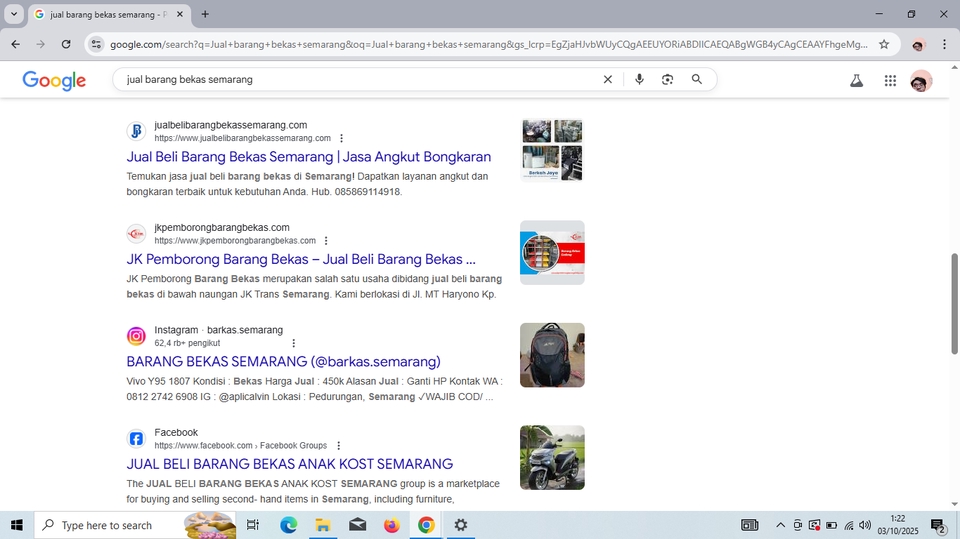
Task: Open the clock and date 03/10/2025
Action: point(898,525)
